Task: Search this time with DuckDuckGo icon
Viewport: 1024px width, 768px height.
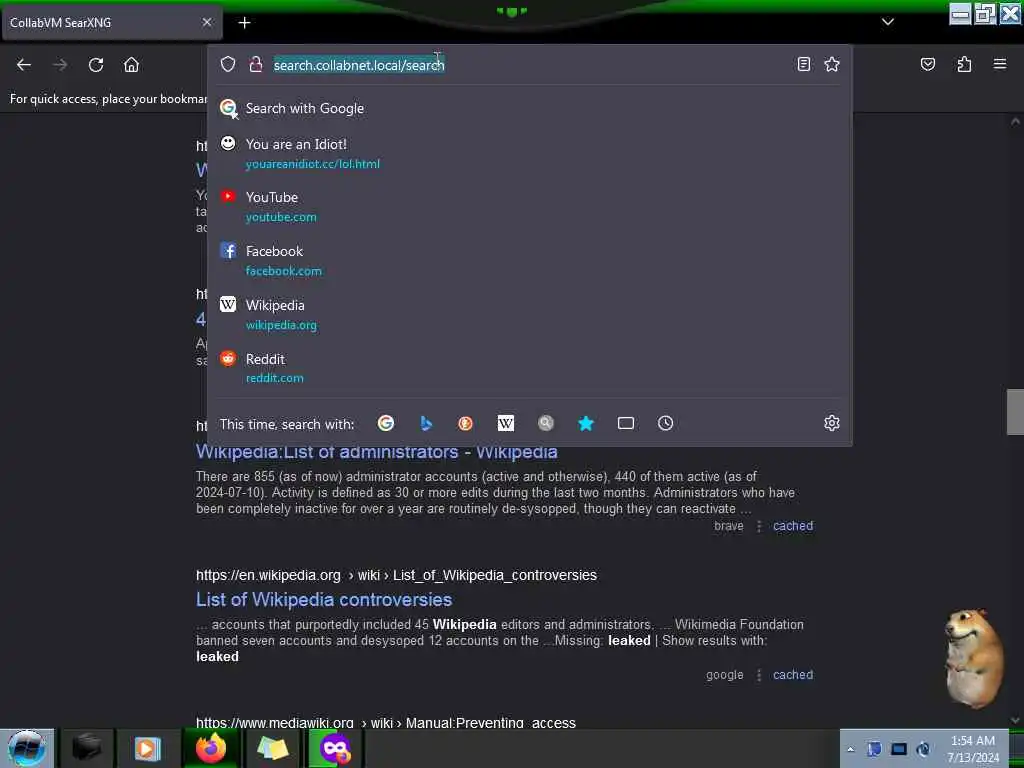Action: click(x=466, y=423)
